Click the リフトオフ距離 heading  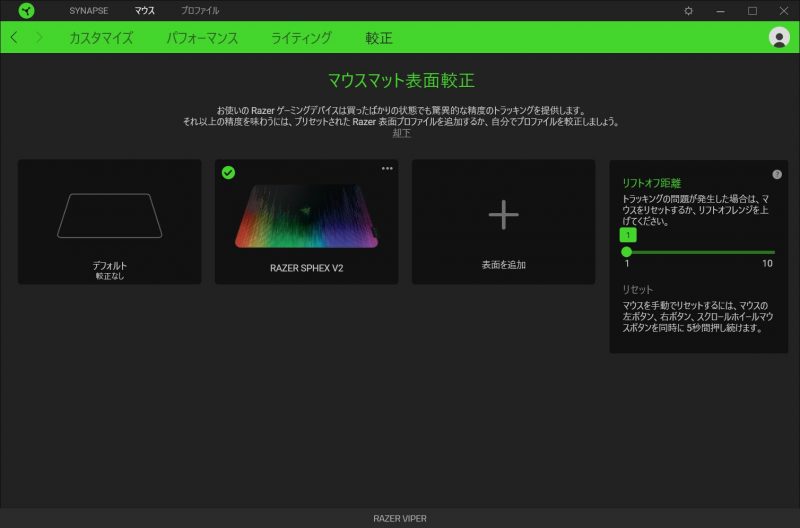(652, 183)
